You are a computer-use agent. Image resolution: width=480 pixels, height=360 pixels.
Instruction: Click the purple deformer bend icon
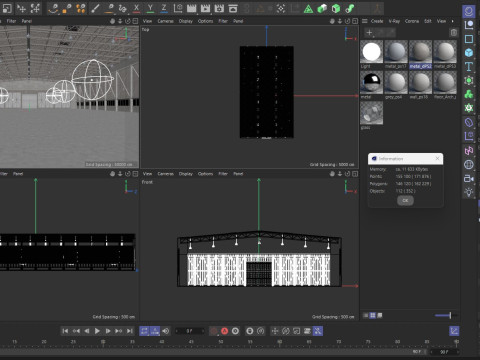tap(469, 122)
